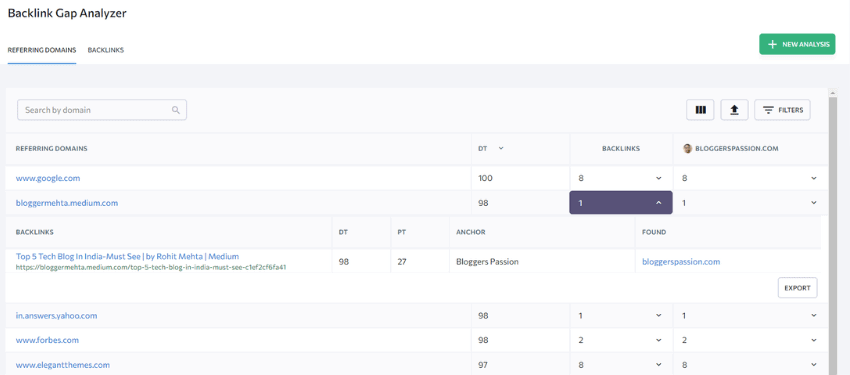Click the Export button
Screen dimensions: 850x375
pos(797,288)
